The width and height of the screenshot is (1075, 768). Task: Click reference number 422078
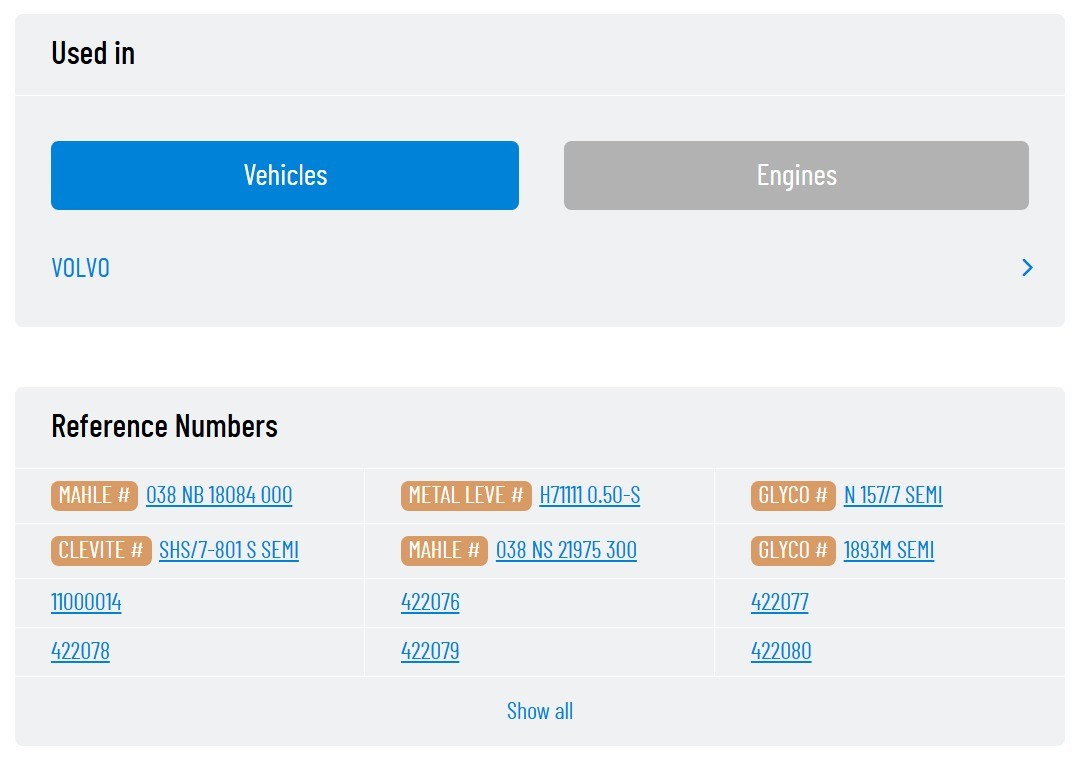pyautogui.click(x=80, y=651)
